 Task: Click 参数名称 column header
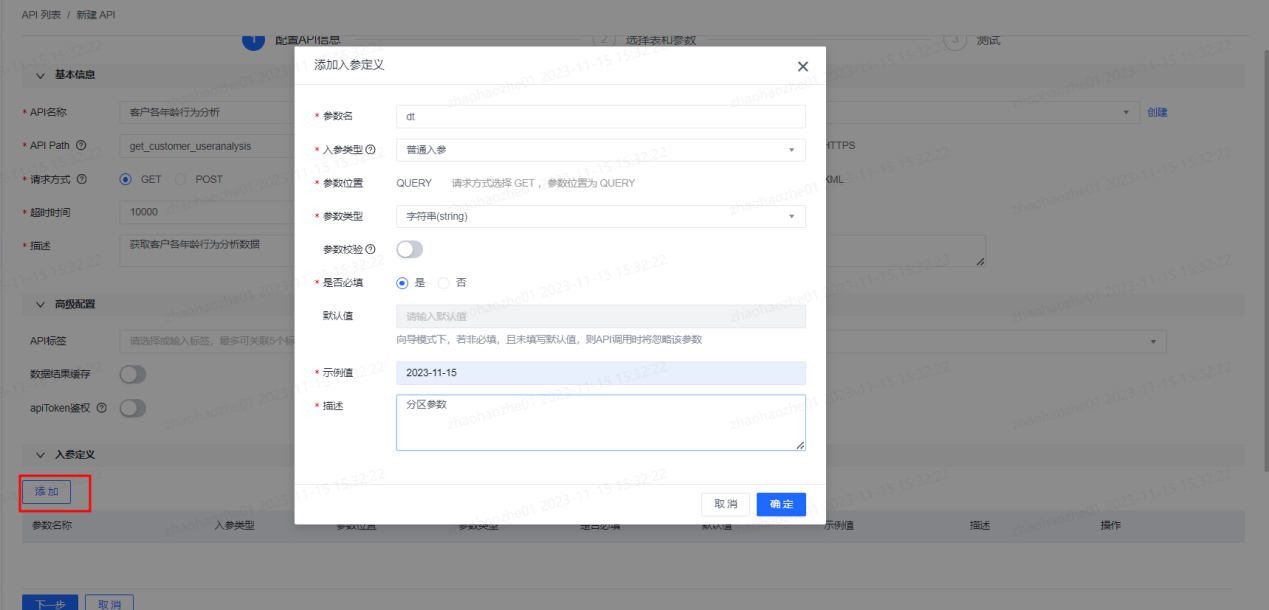52,525
